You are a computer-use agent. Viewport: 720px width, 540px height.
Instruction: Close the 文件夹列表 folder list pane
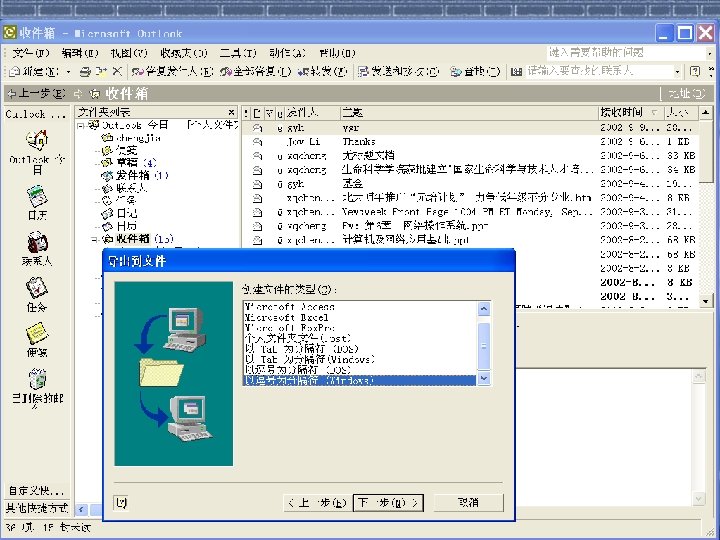(x=231, y=112)
